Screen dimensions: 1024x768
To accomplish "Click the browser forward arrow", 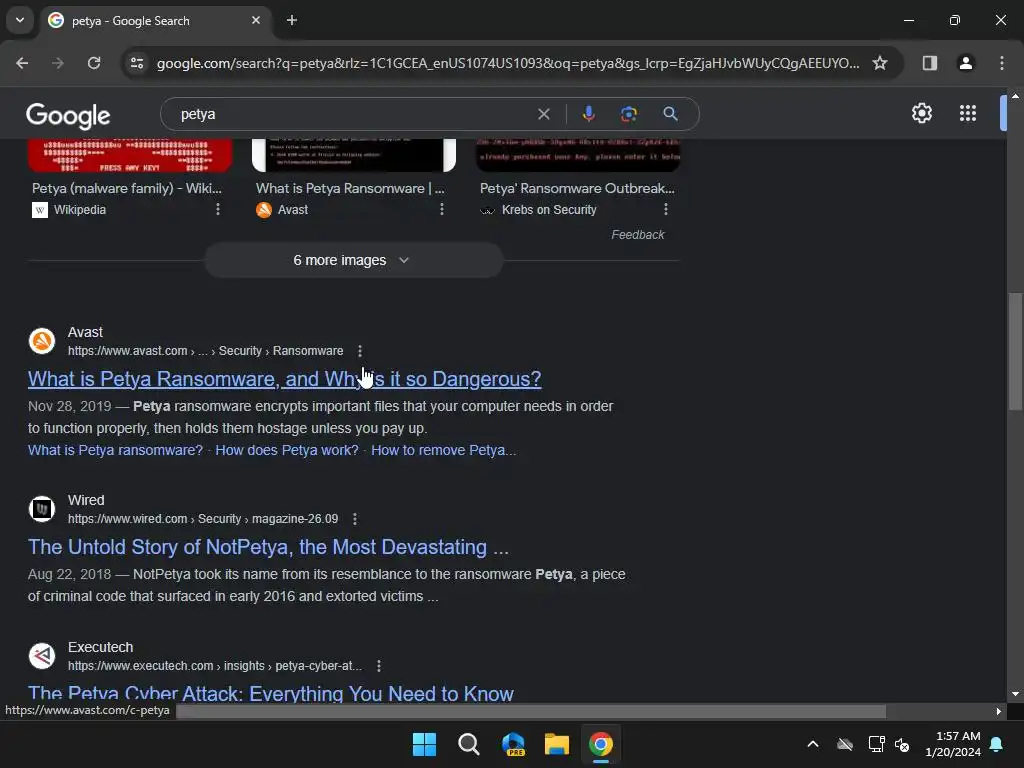I will (58, 63).
